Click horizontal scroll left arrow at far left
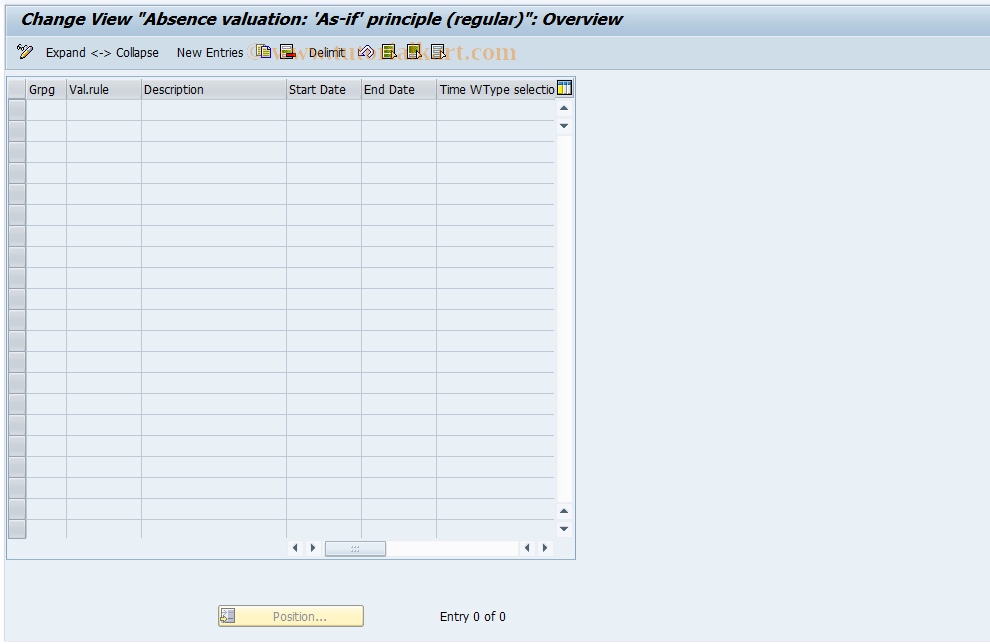990x644 pixels. pos(295,548)
